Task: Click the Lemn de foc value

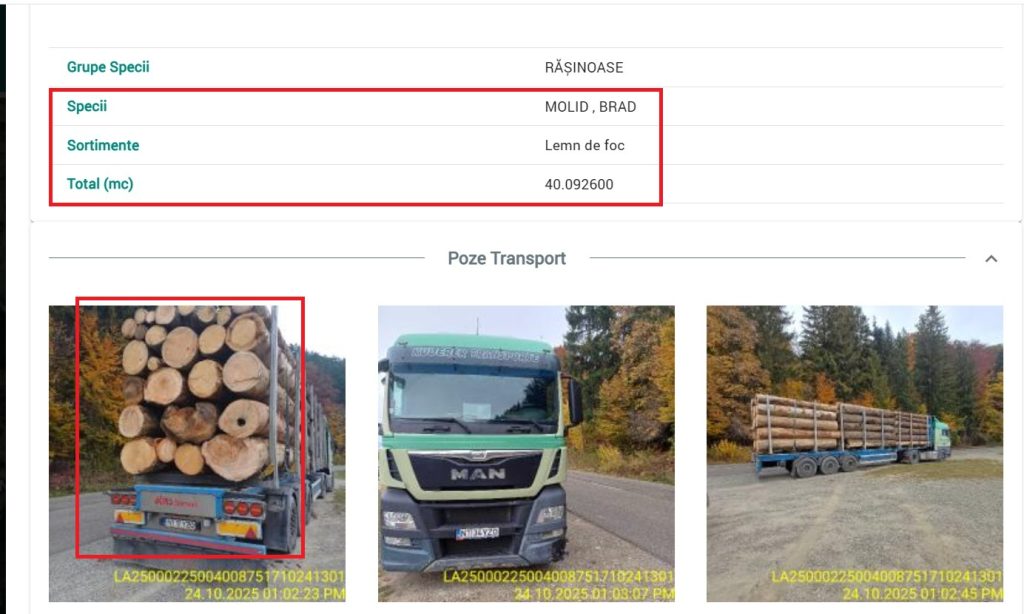Action: (x=584, y=146)
